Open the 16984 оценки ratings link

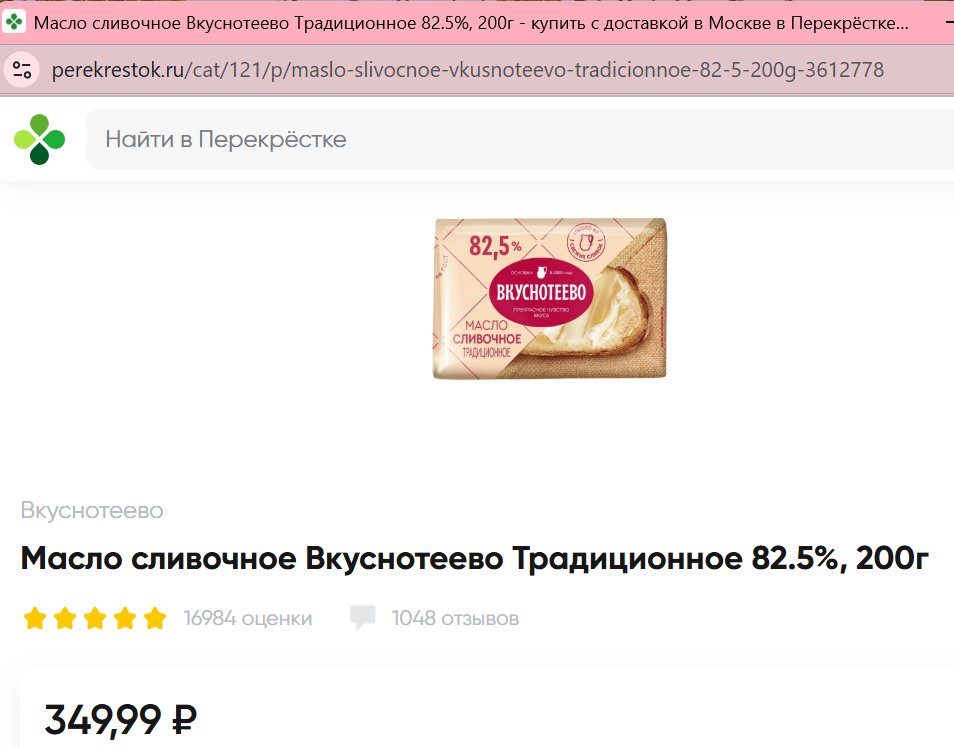[248, 618]
